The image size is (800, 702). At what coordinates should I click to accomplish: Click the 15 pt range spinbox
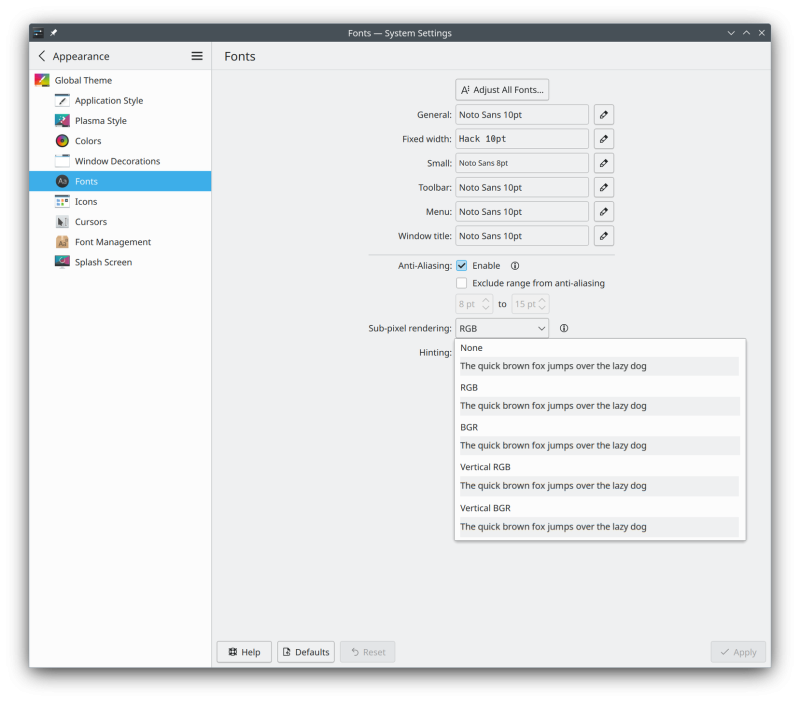pos(530,304)
